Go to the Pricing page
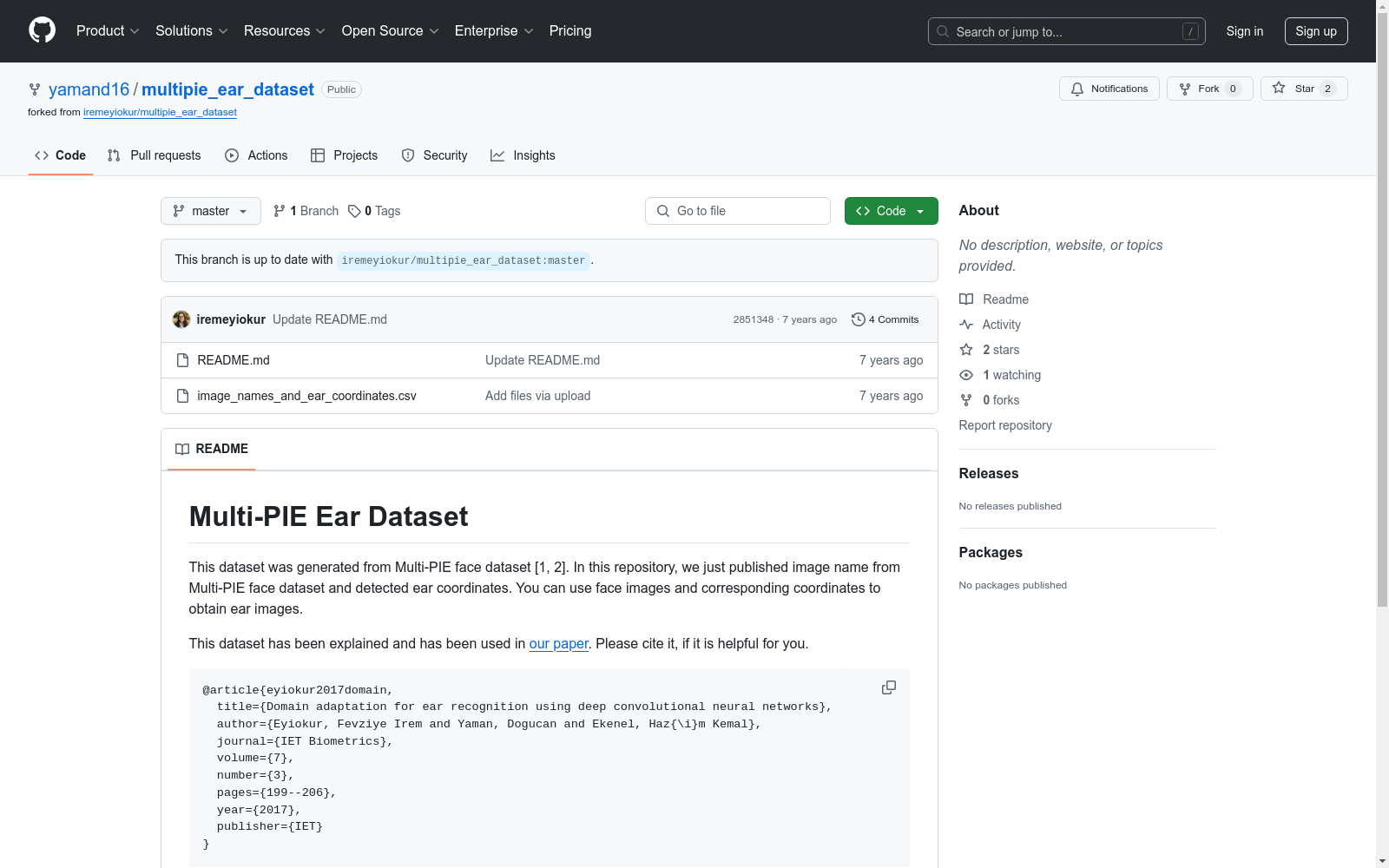The image size is (1389, 868). 570,31
